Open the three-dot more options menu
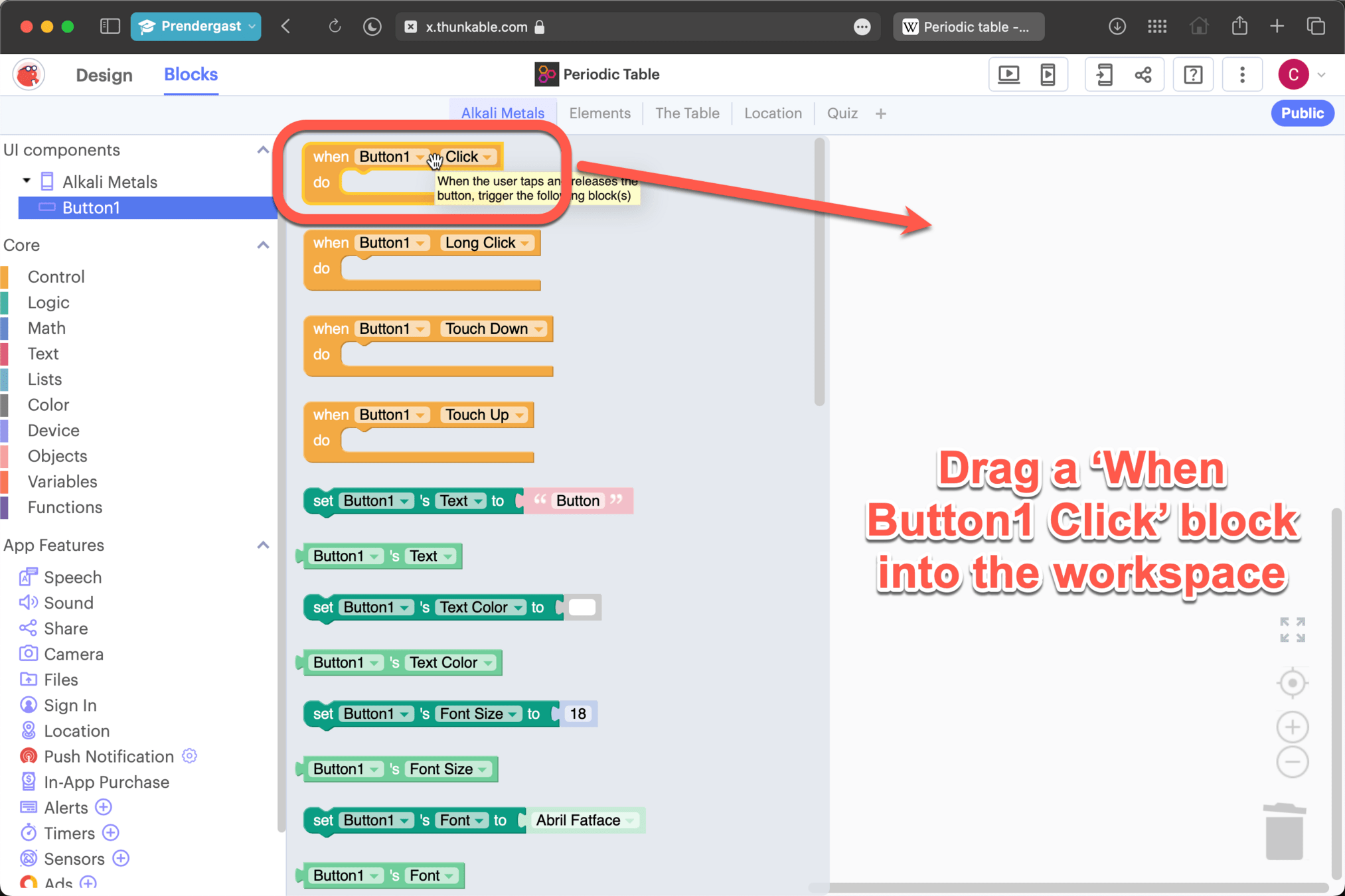This screenshot has height=896, width=1345. 1242,74
